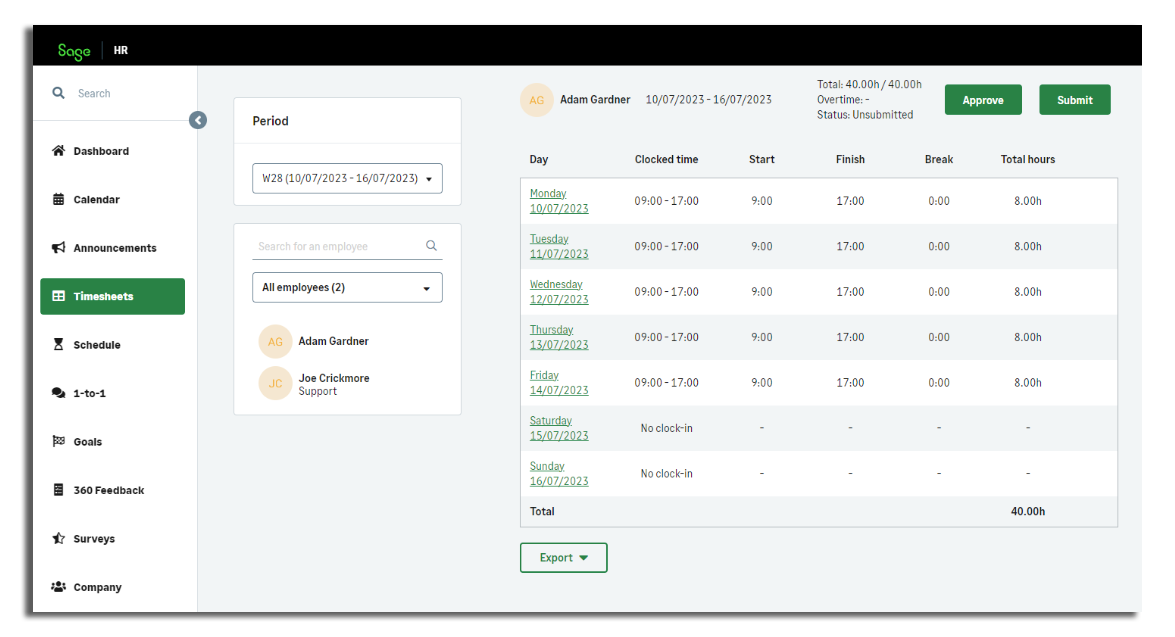Open Saturday 15/07/2023 link
Image resolution: width=1175 pixels, height=637 pixels.
point(559,428)
